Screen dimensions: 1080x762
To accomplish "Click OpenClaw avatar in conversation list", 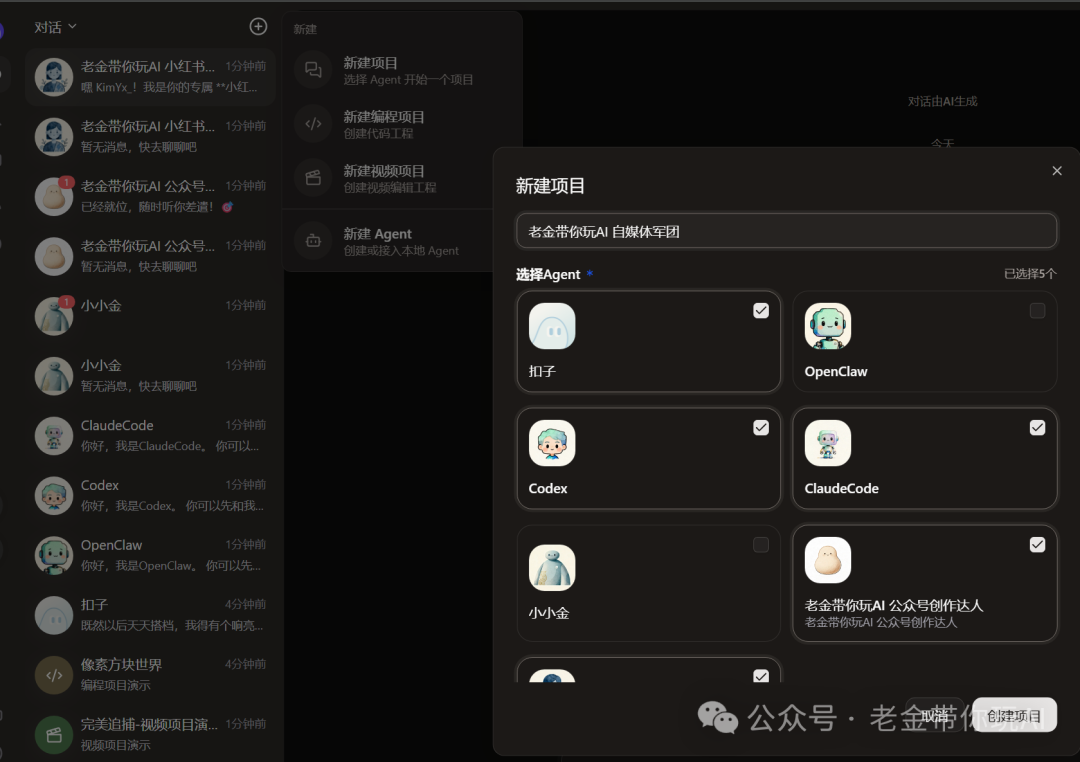I will [54, 555].
